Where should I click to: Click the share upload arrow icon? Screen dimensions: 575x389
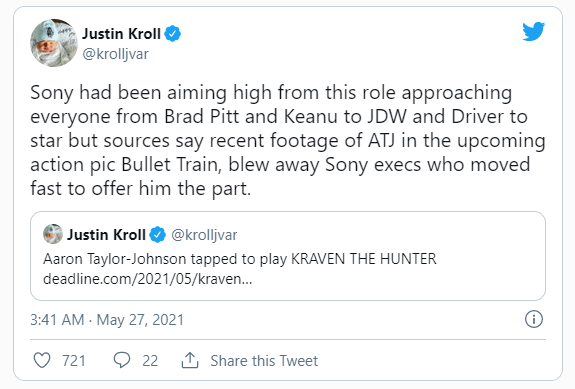coord(190,360)
